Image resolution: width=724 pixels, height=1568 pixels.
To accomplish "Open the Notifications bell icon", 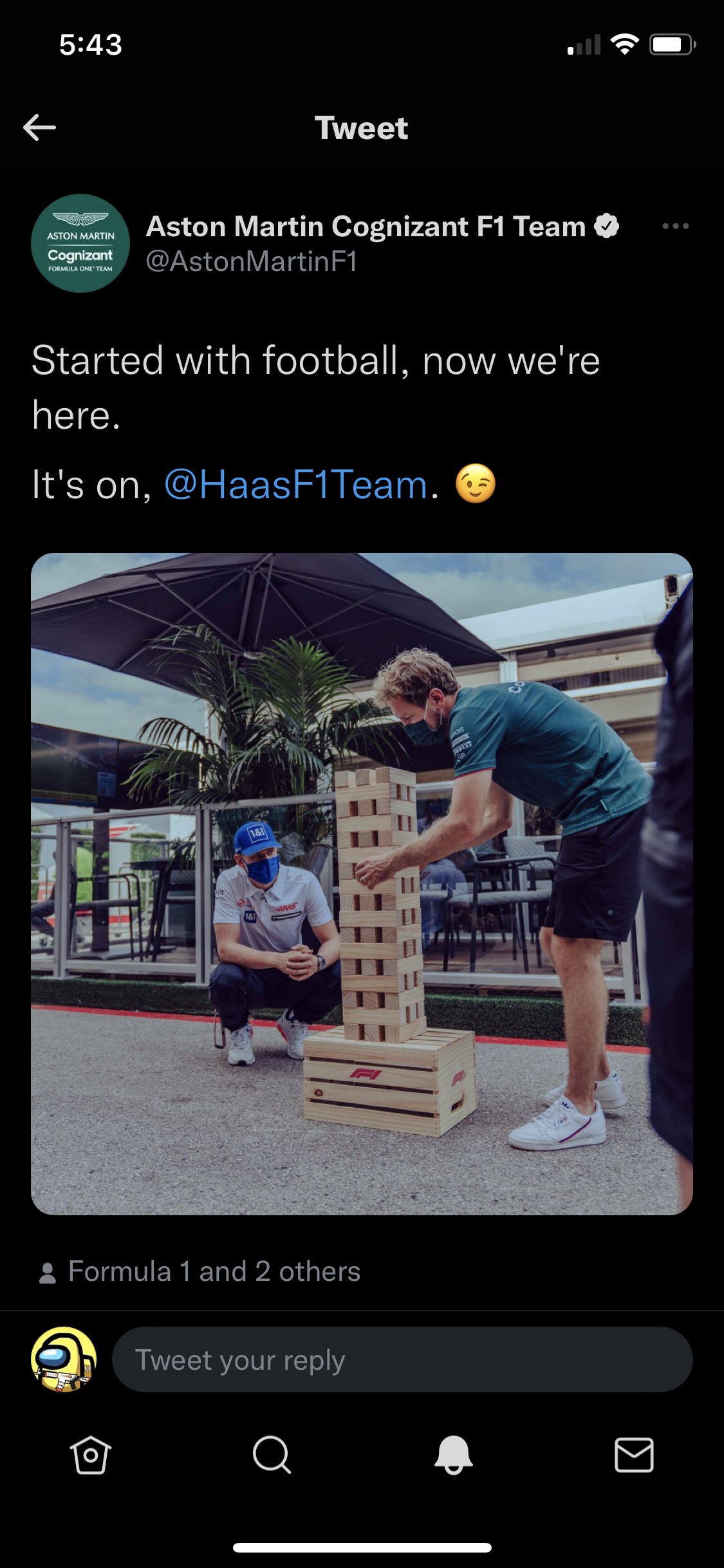I will point(453,1455).
